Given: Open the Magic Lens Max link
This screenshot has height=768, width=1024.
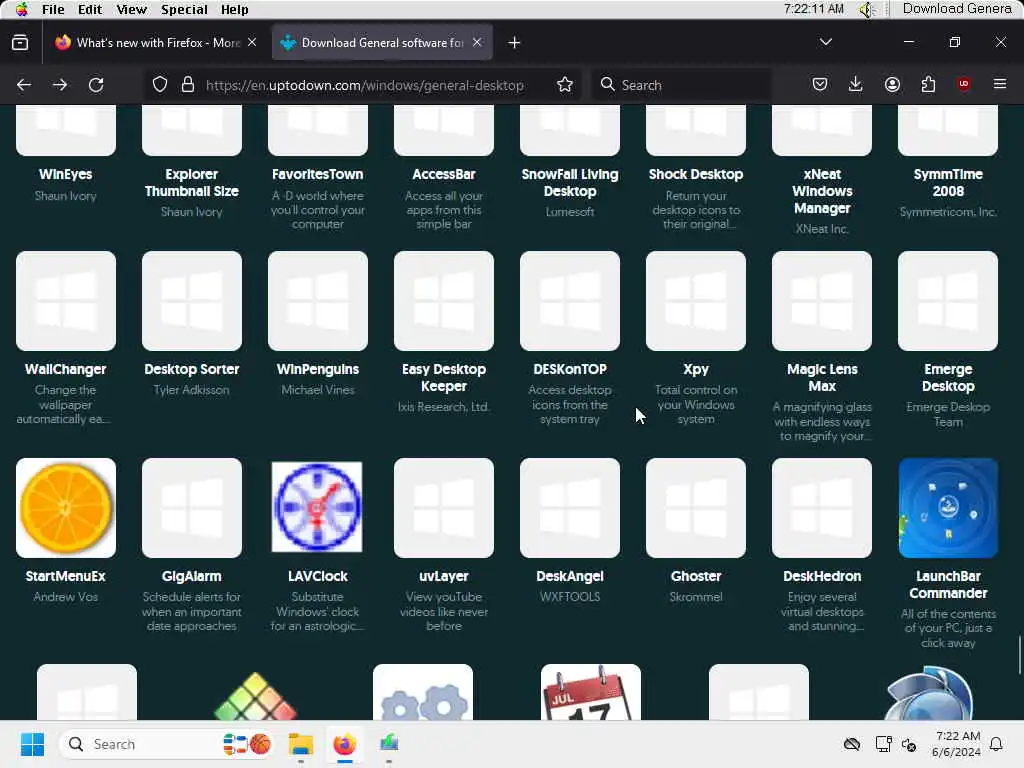Looking at the screenshot, I should click(822, 377).
